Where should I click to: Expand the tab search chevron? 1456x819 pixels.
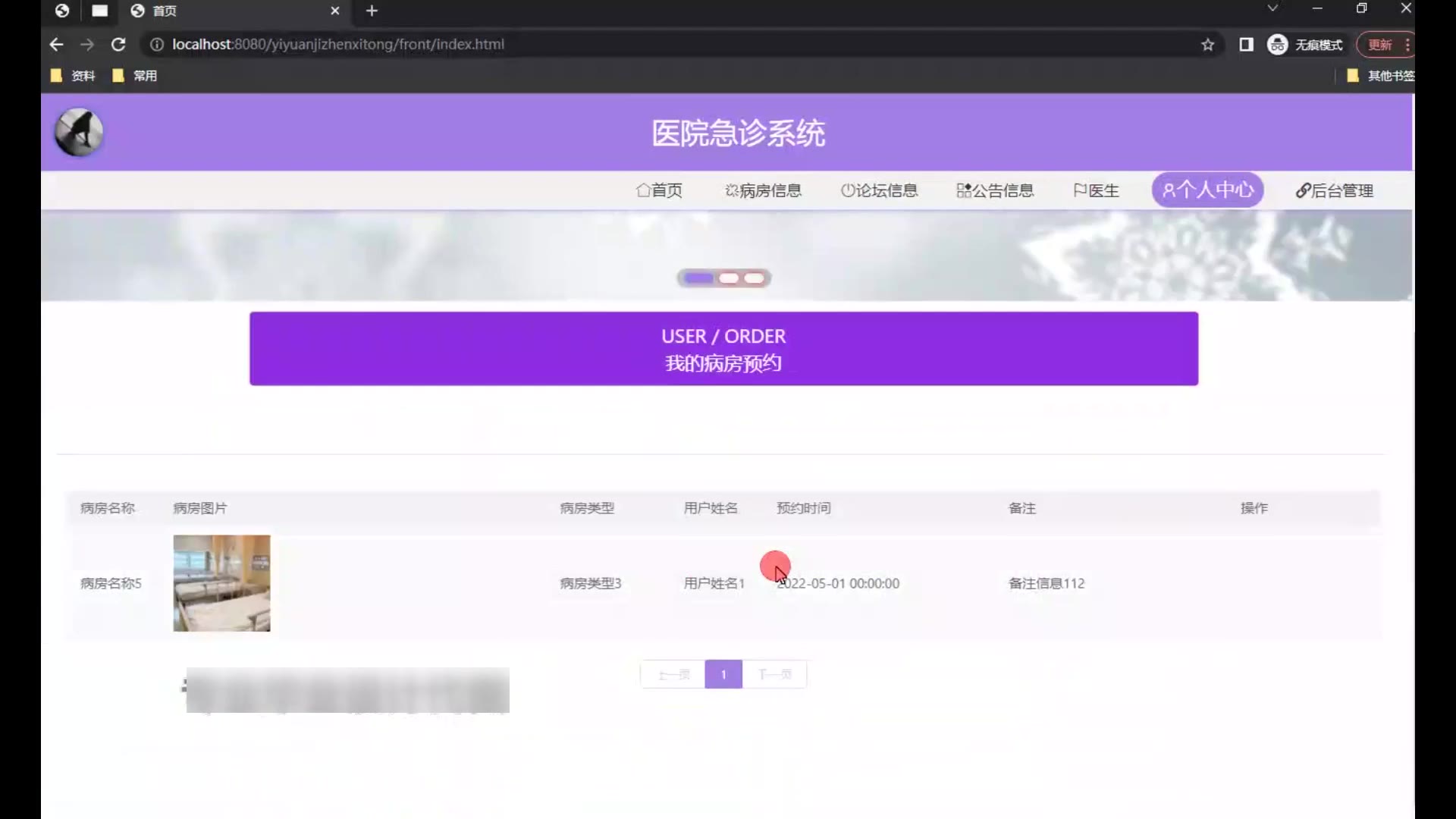tap(1272, 8)
